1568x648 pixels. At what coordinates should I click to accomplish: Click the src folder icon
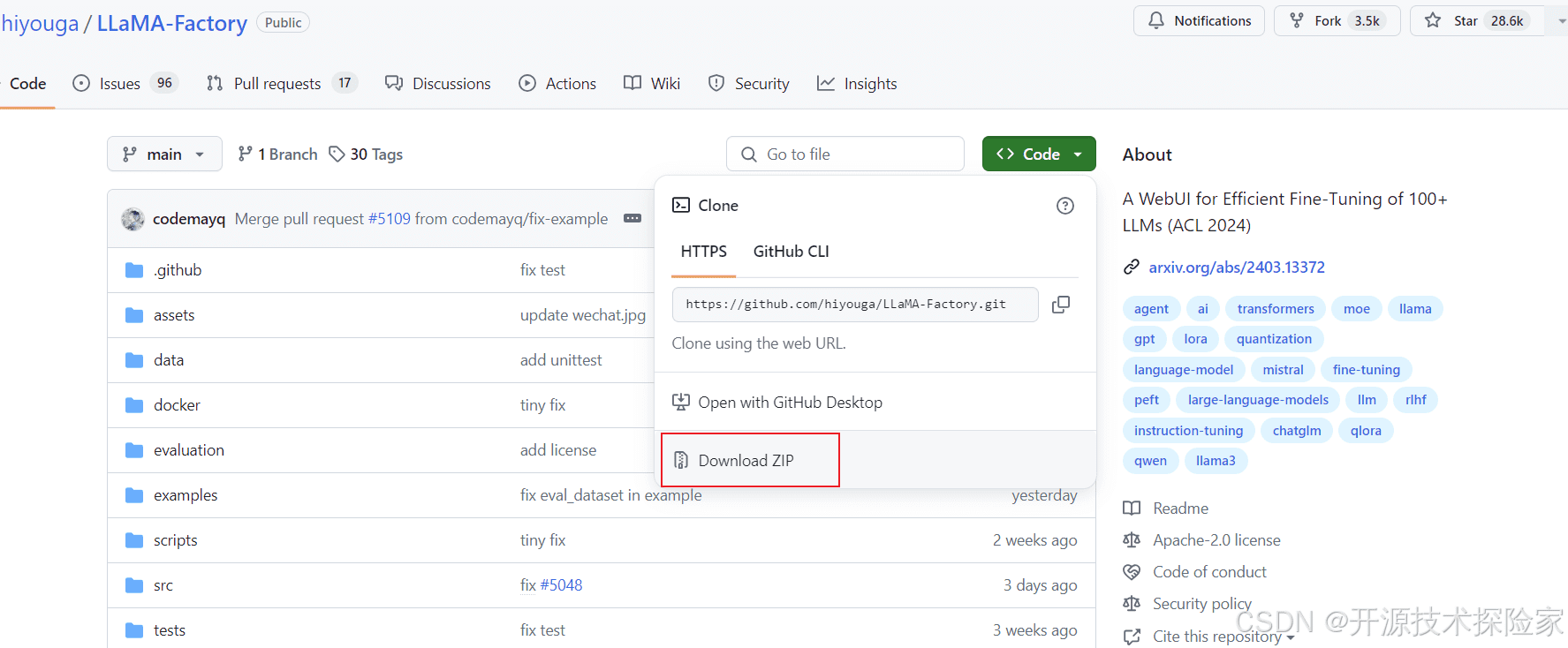click(134, 585)
